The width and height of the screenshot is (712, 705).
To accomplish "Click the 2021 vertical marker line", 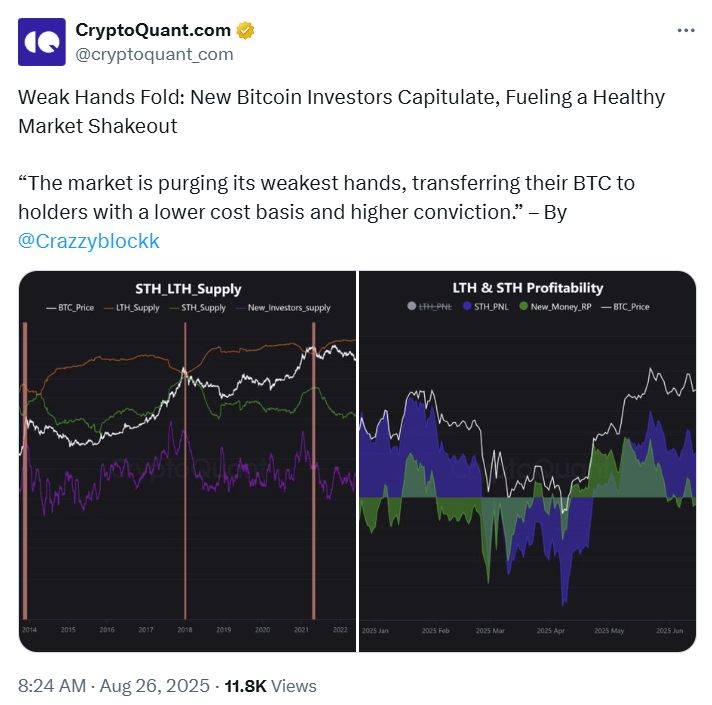I will [314, 470].
